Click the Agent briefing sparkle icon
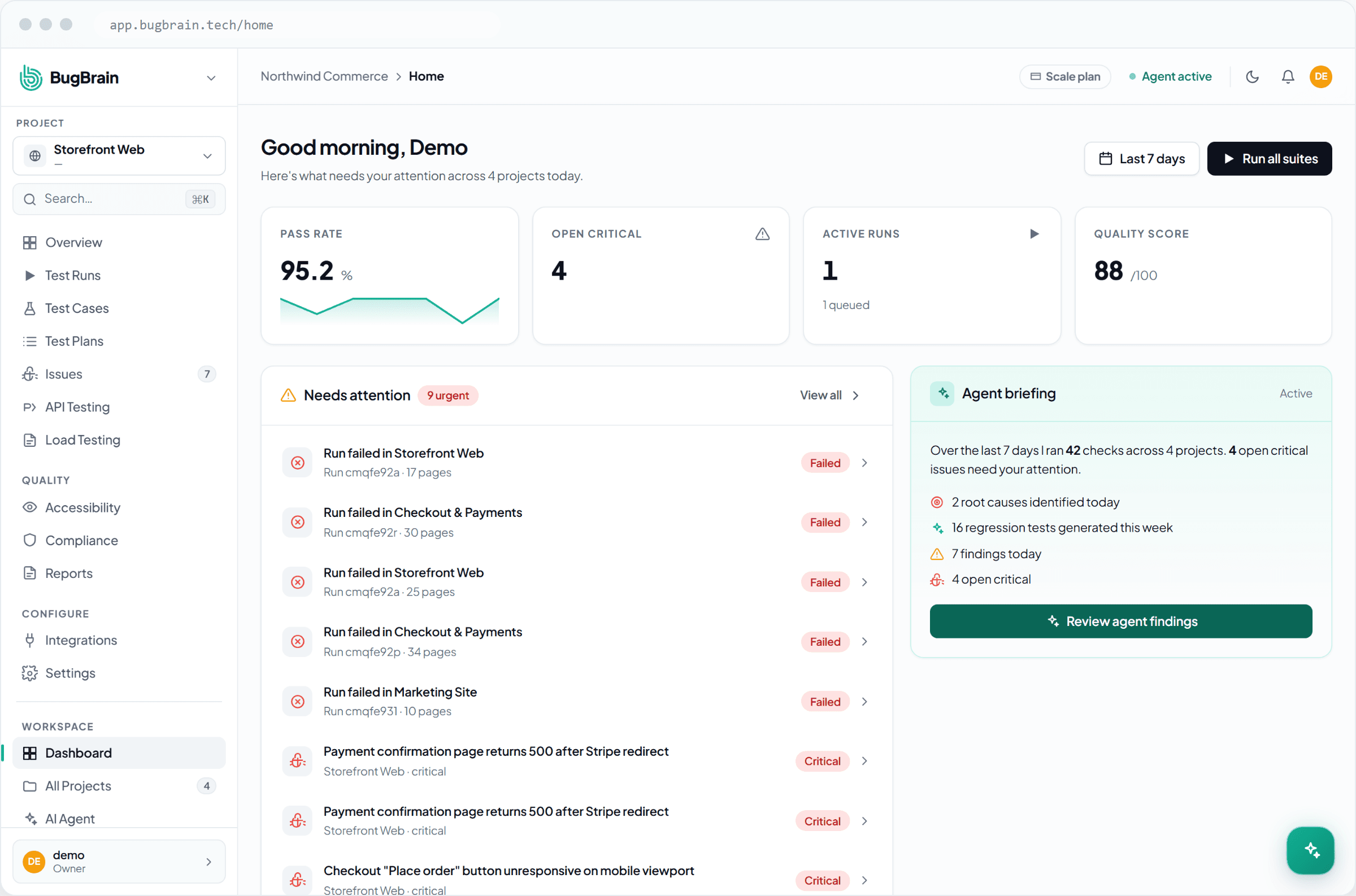 tap(942, 394)
